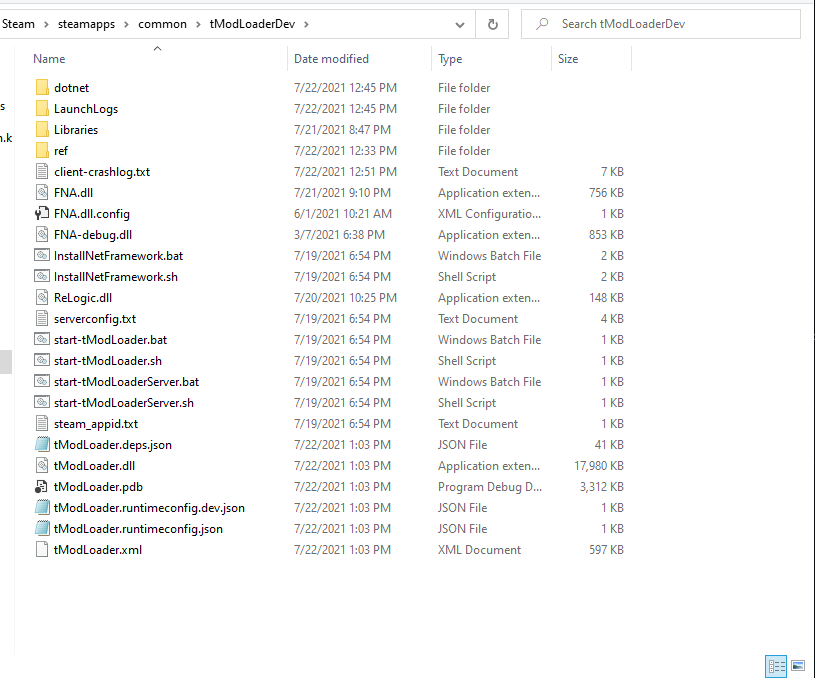The image size is (815, 678).
Task: Click the FNA.dll.config file icon
Action: 42,214
